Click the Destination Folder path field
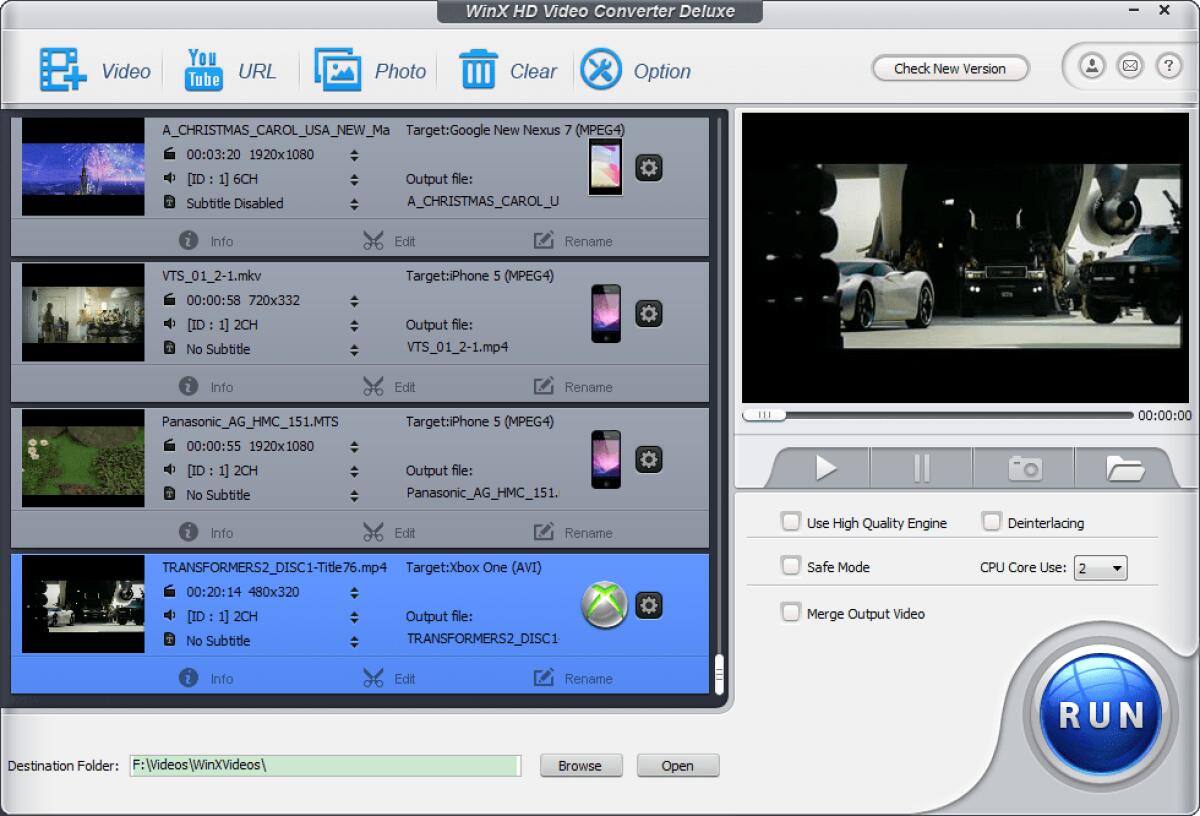 (x=325, y=765)
